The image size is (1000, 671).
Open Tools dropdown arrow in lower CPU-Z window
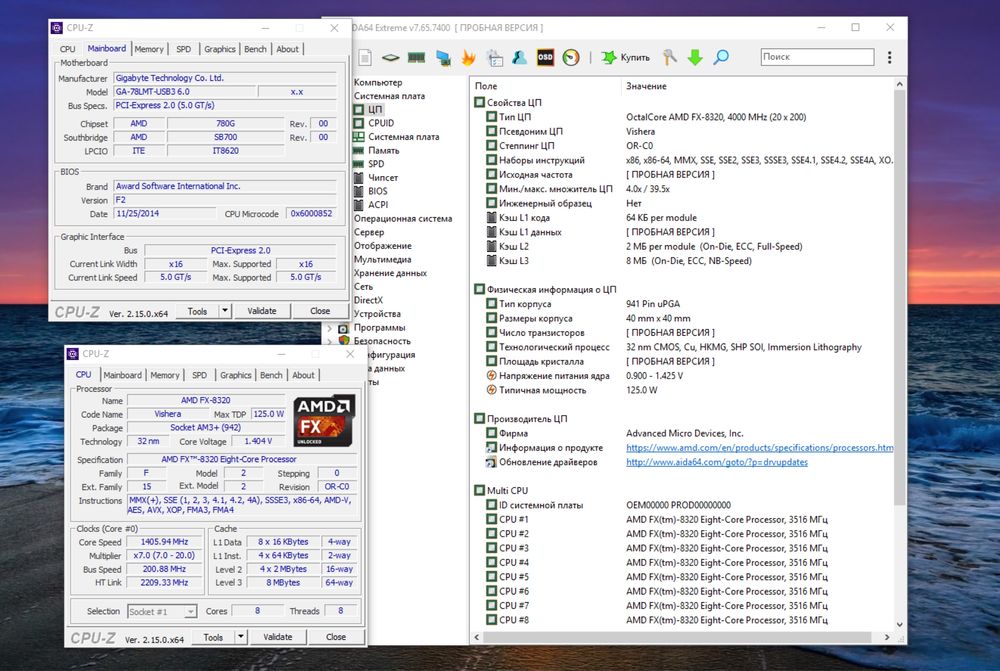[240, 637]
